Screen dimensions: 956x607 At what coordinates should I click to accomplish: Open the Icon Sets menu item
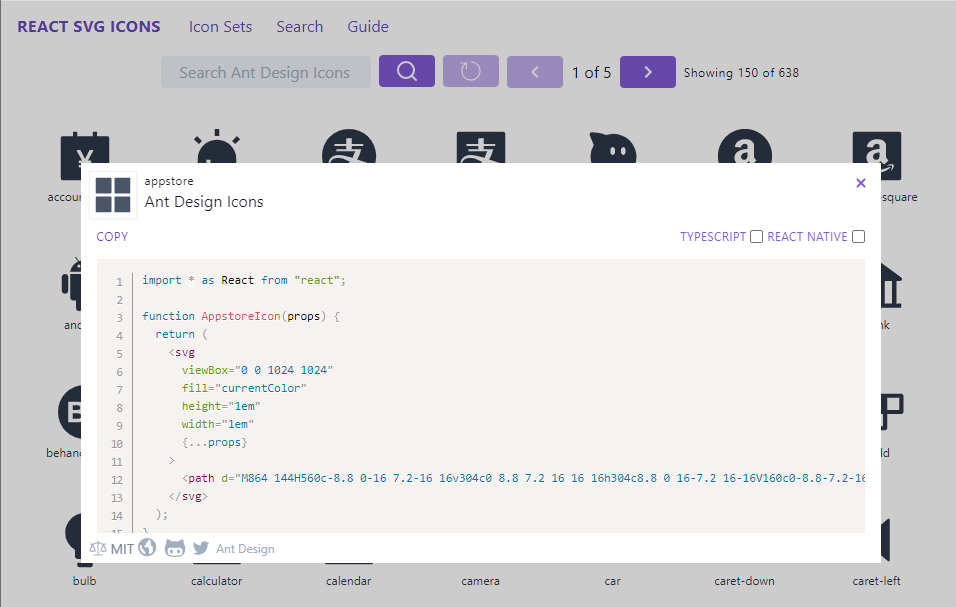(x=220, y=27)
